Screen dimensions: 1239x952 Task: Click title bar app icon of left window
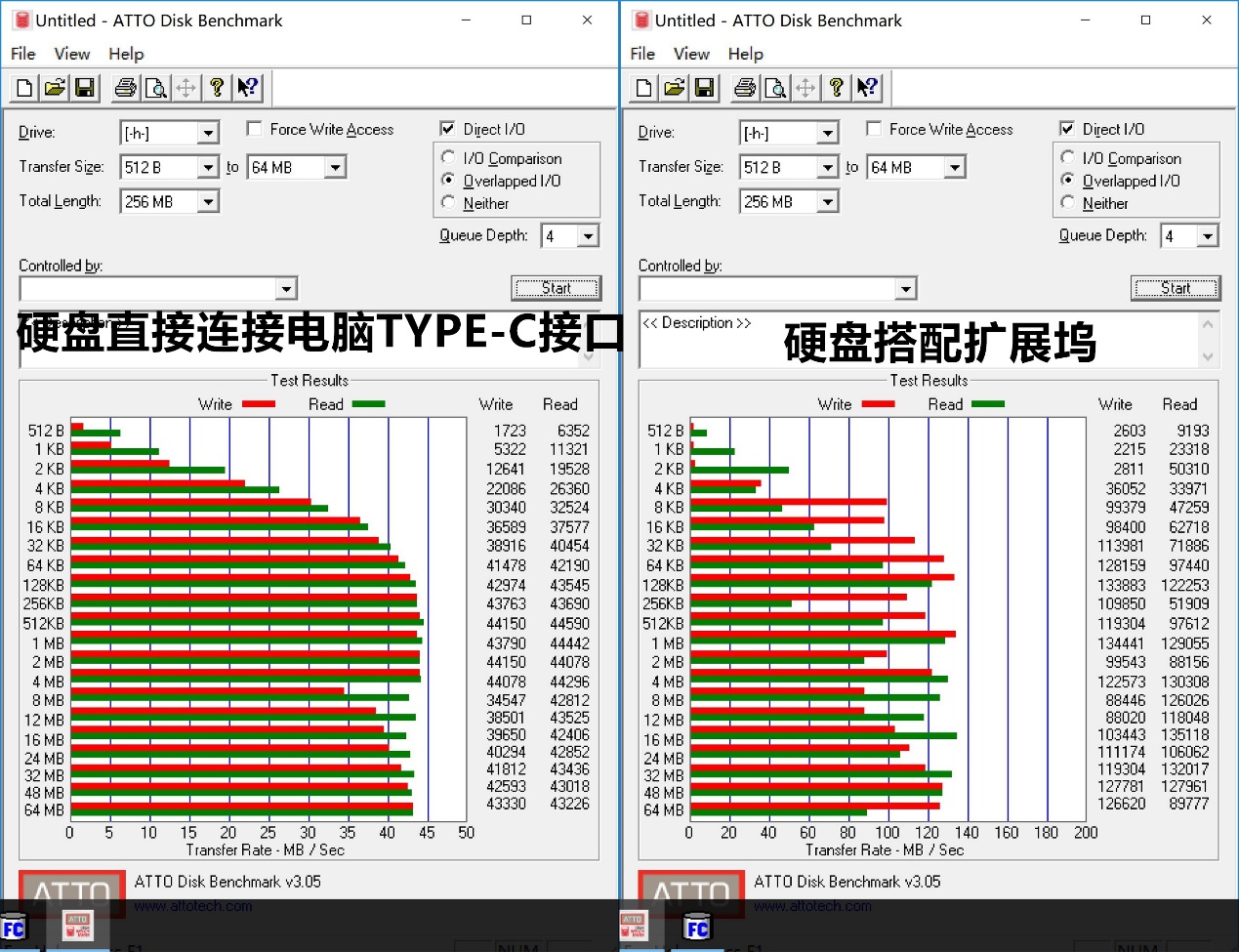[x=21, y=21]
